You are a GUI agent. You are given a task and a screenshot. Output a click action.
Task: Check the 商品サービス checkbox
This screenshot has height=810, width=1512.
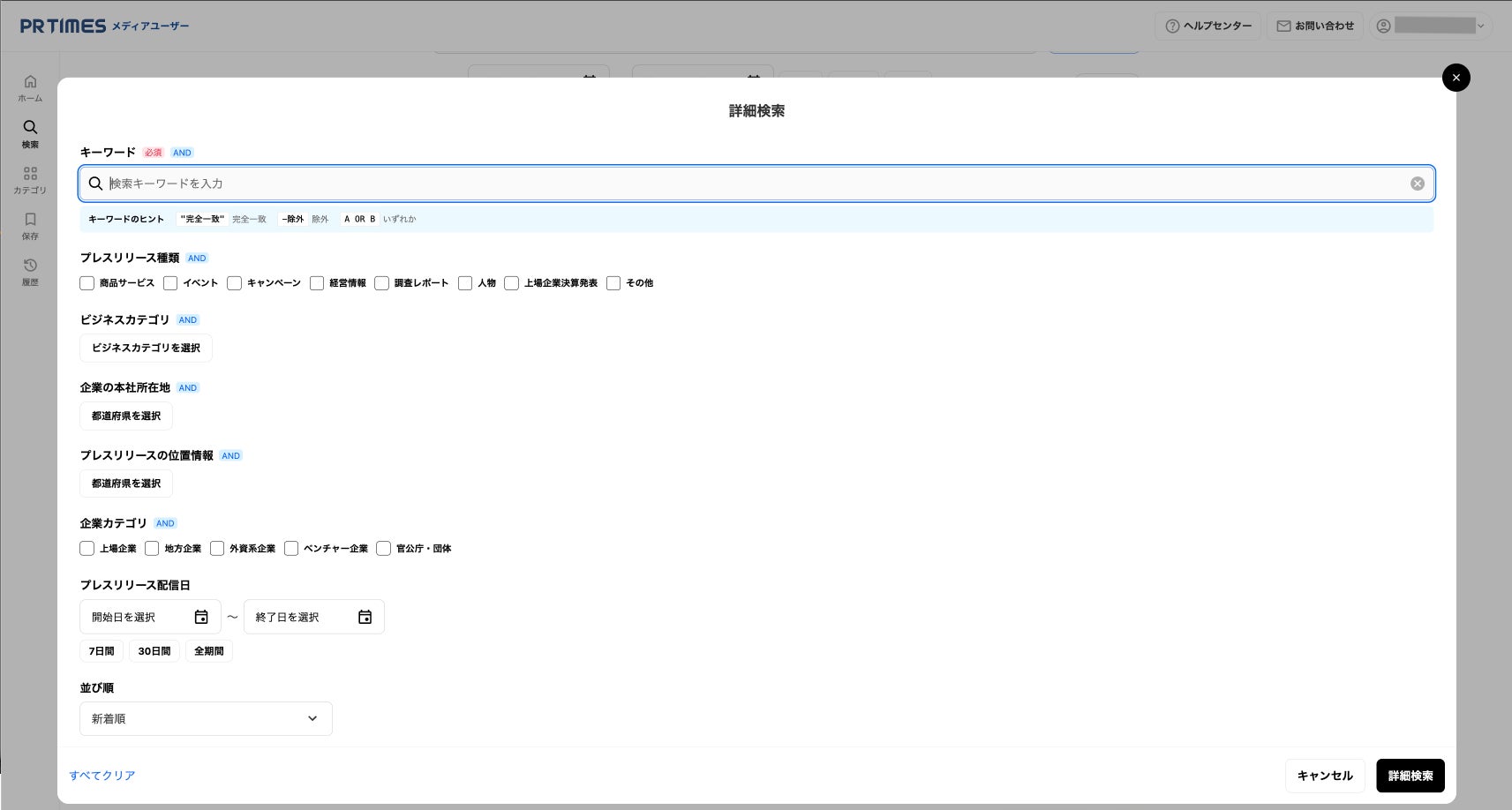(87, 283)
